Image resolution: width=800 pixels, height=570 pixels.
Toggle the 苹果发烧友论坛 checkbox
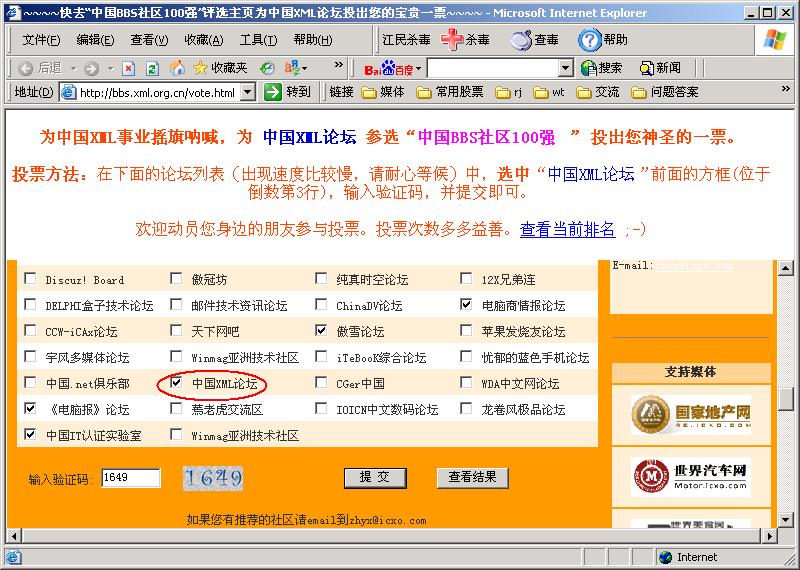tap(467, 331)
